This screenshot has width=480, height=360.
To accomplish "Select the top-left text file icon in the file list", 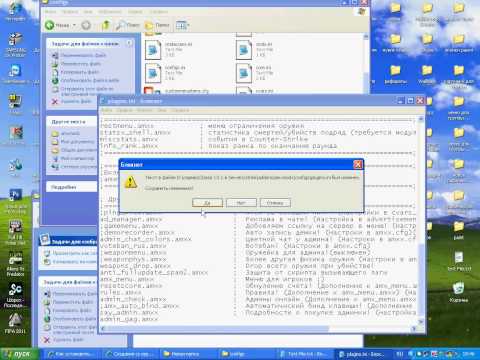I will (x=153, y=50).
